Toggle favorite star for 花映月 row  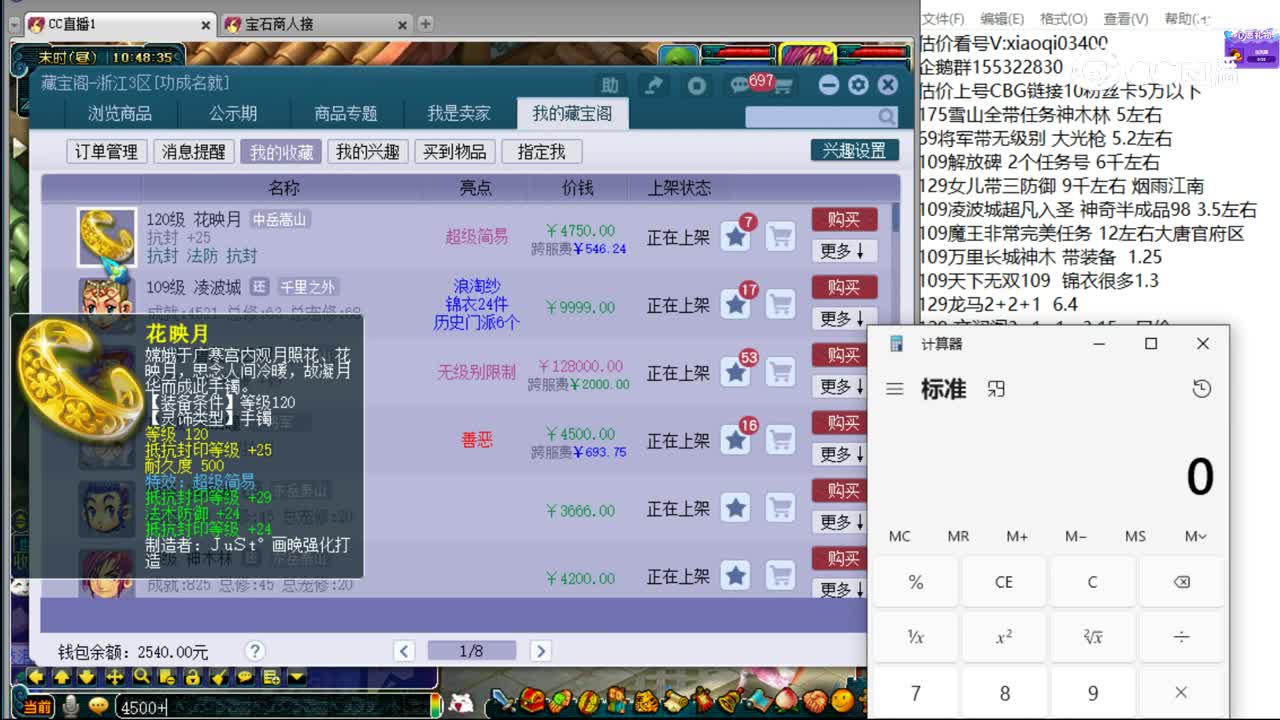pyautogui.click(x=736, y=237)
